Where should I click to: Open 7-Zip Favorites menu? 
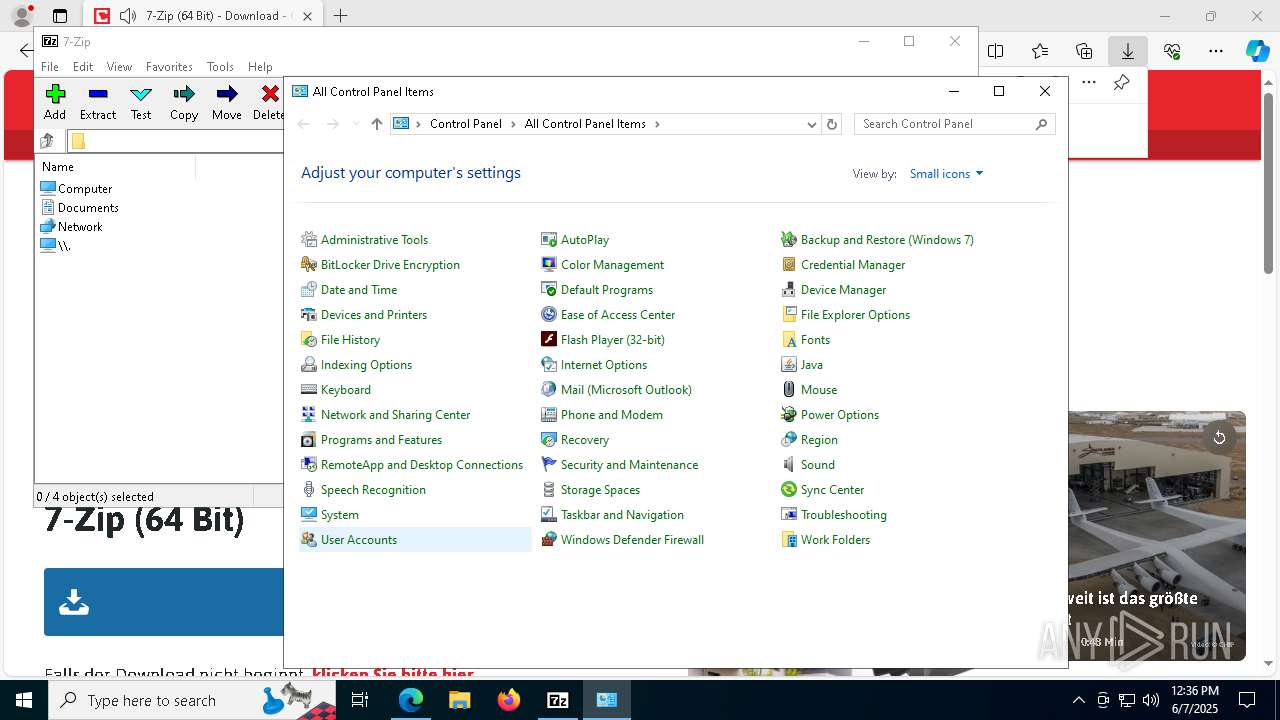click(x=169, y=67)
